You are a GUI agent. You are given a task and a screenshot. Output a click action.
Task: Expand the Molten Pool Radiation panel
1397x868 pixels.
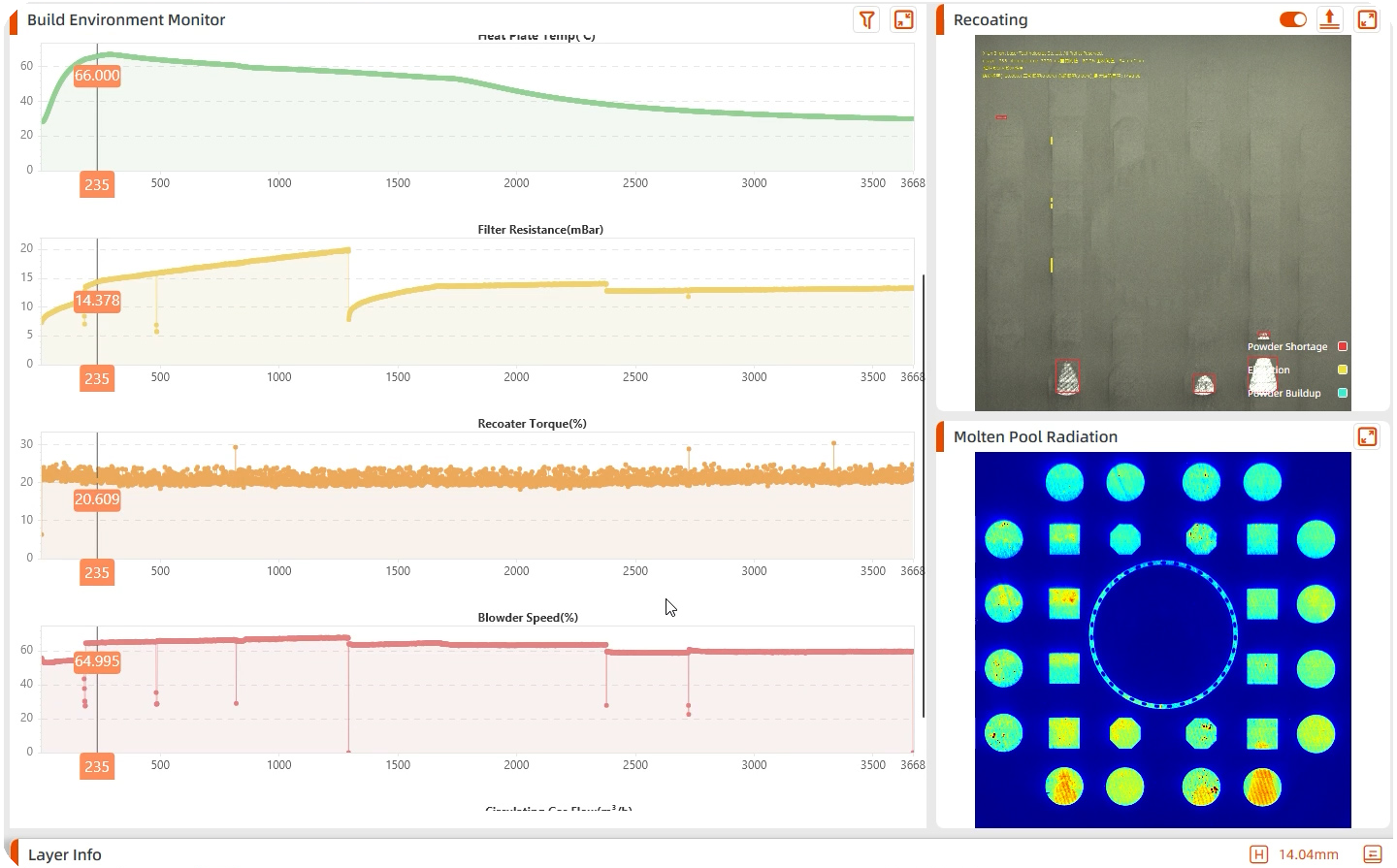1366,436
